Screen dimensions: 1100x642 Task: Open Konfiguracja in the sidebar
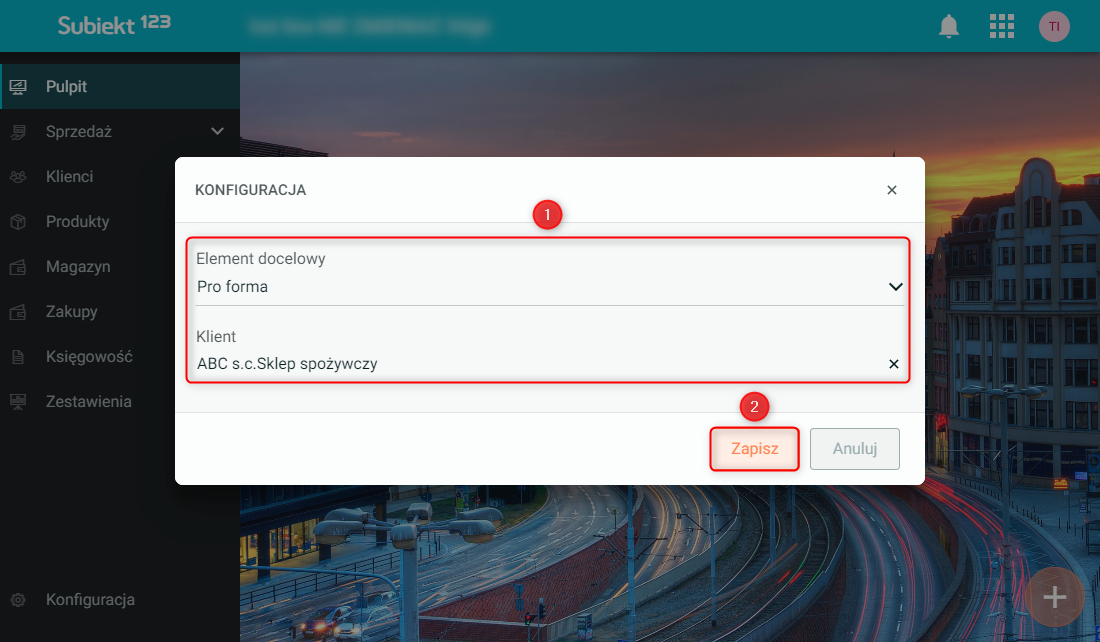pyautogui.click(x=120, y=600)
